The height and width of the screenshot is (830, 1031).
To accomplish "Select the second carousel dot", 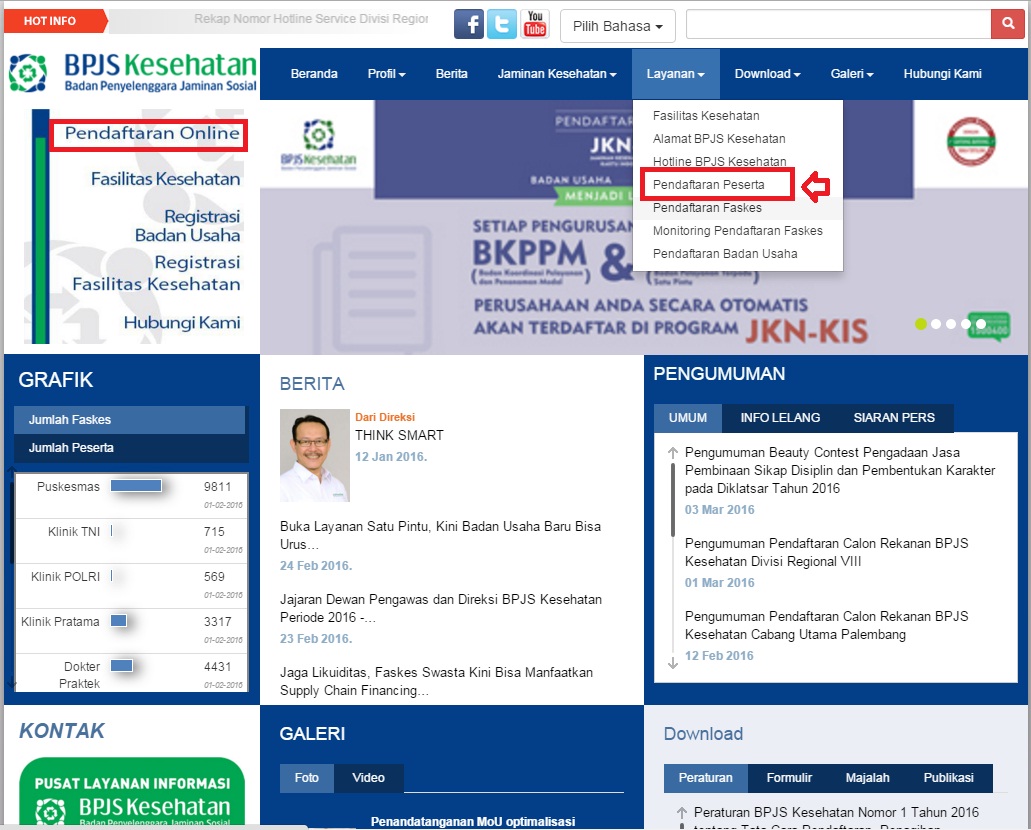I will 936,324.
